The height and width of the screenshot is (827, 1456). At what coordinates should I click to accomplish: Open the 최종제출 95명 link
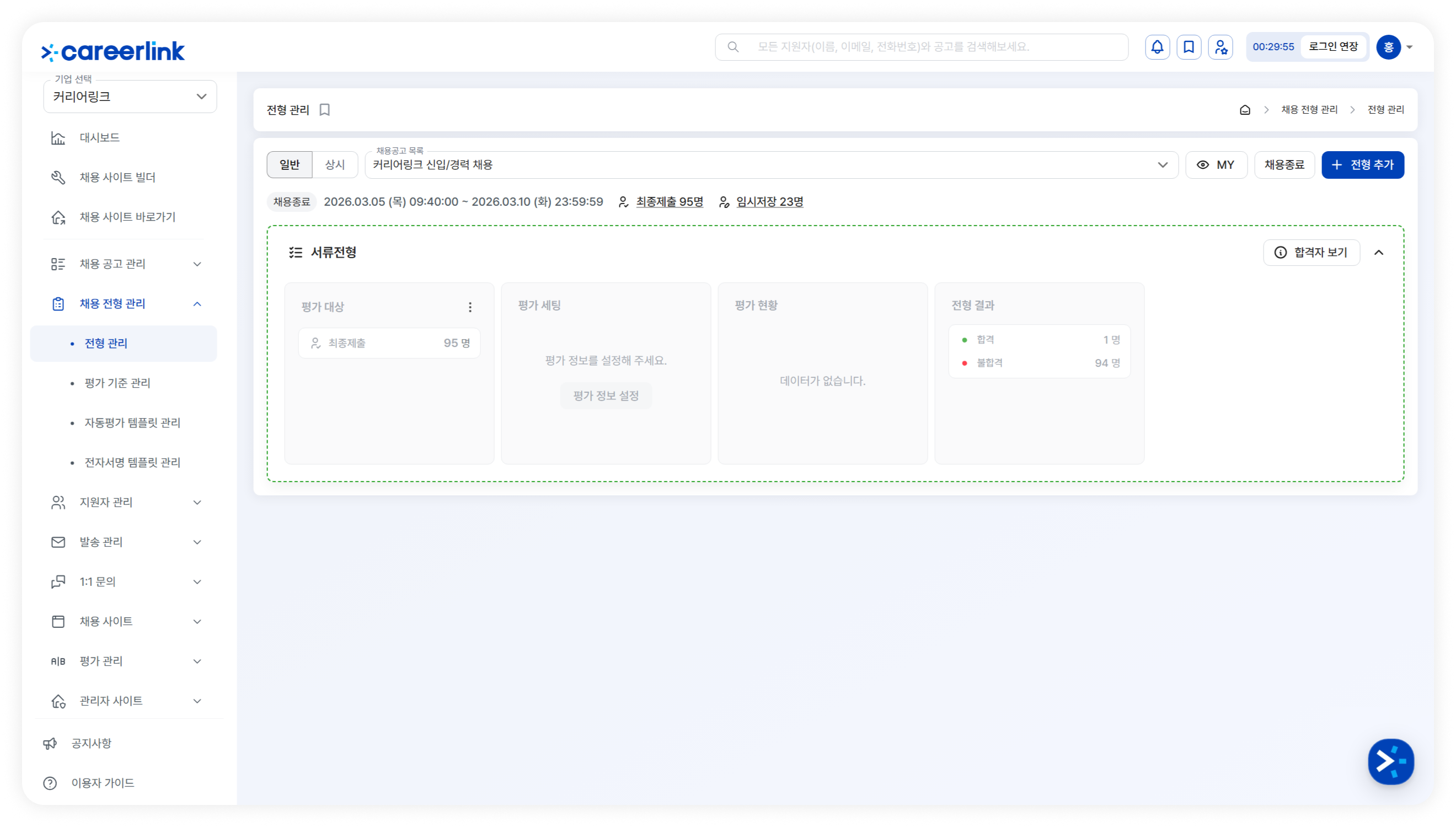[x=669, y=201]
